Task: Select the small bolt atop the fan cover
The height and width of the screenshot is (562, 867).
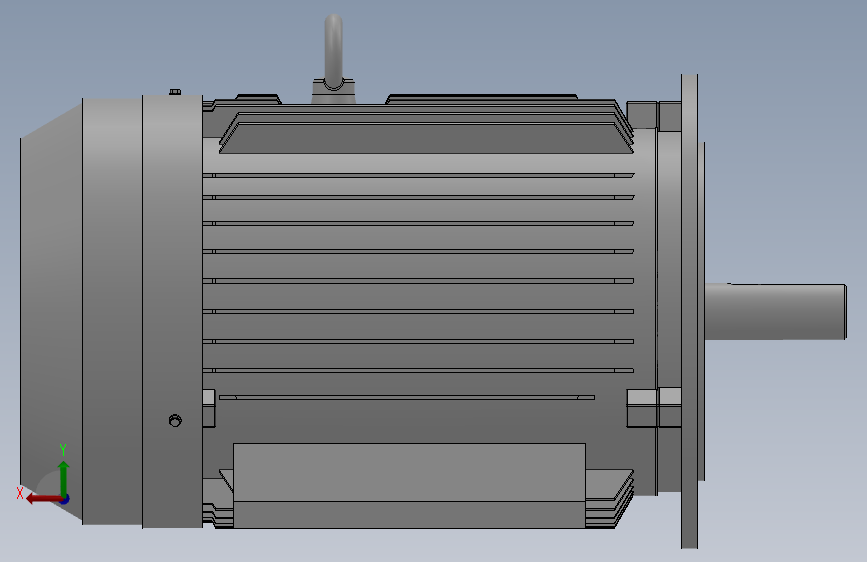Action: click(175, 92)
